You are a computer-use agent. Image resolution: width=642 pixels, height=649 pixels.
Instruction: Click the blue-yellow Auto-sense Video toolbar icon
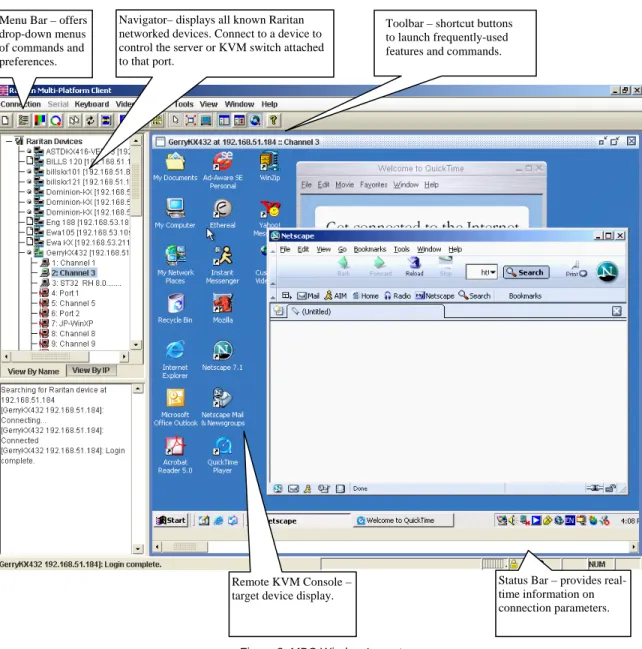106,120
